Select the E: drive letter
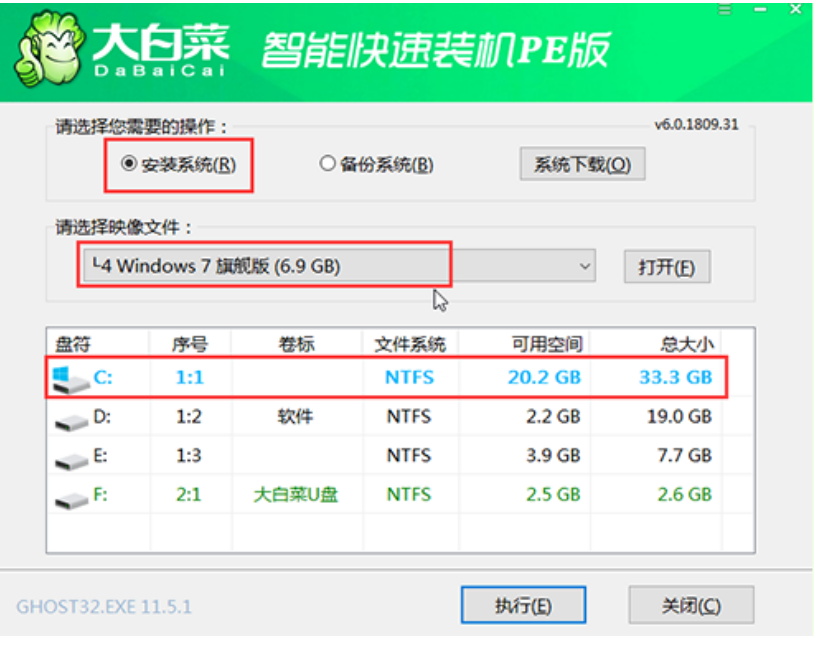This screenshot has width=831, height=649. pyautogui.click(x=100, y=455)
